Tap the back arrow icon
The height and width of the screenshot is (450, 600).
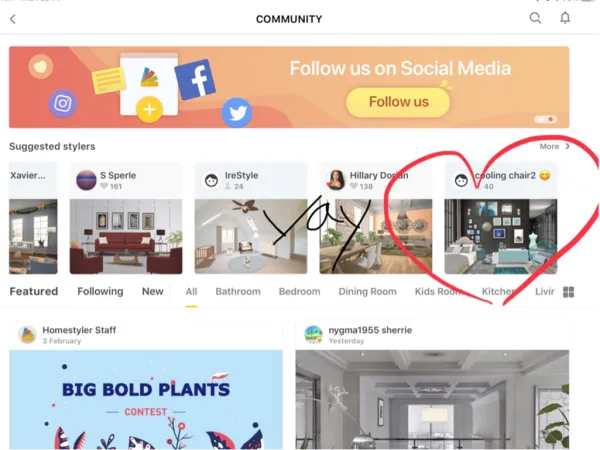[13, 19]
